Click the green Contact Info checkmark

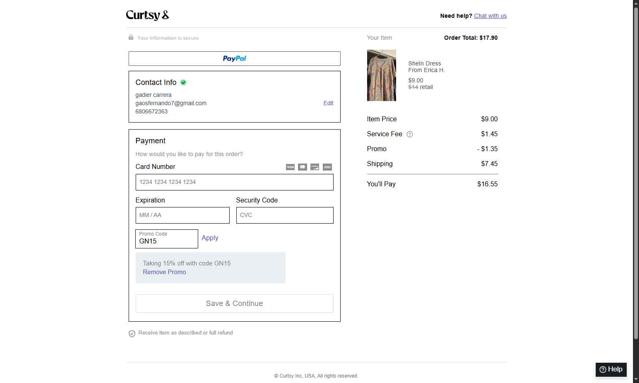pyautogui.click(x=183, y=82)
